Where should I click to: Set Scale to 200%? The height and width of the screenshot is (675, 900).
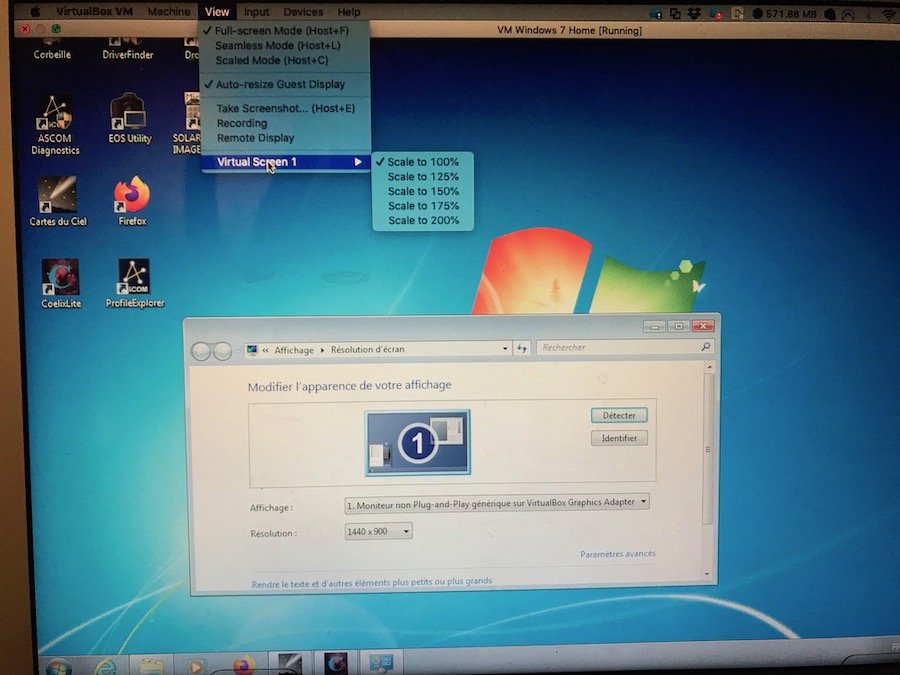[423, 220]
